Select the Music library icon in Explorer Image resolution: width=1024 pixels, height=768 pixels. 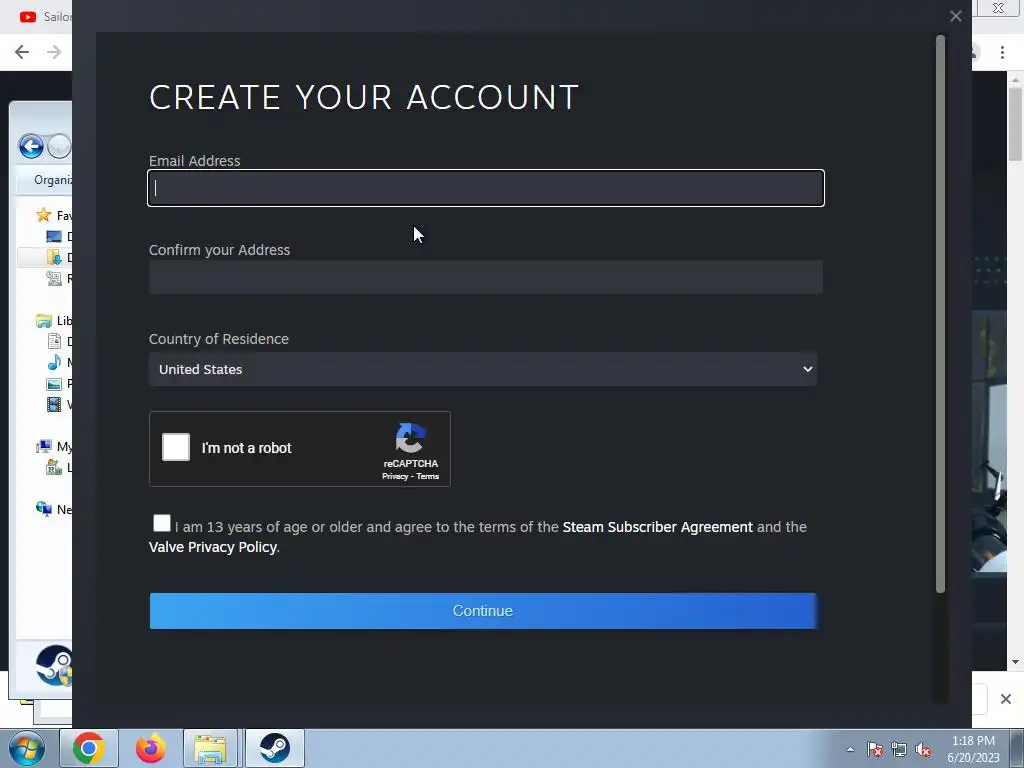(54, 362)
